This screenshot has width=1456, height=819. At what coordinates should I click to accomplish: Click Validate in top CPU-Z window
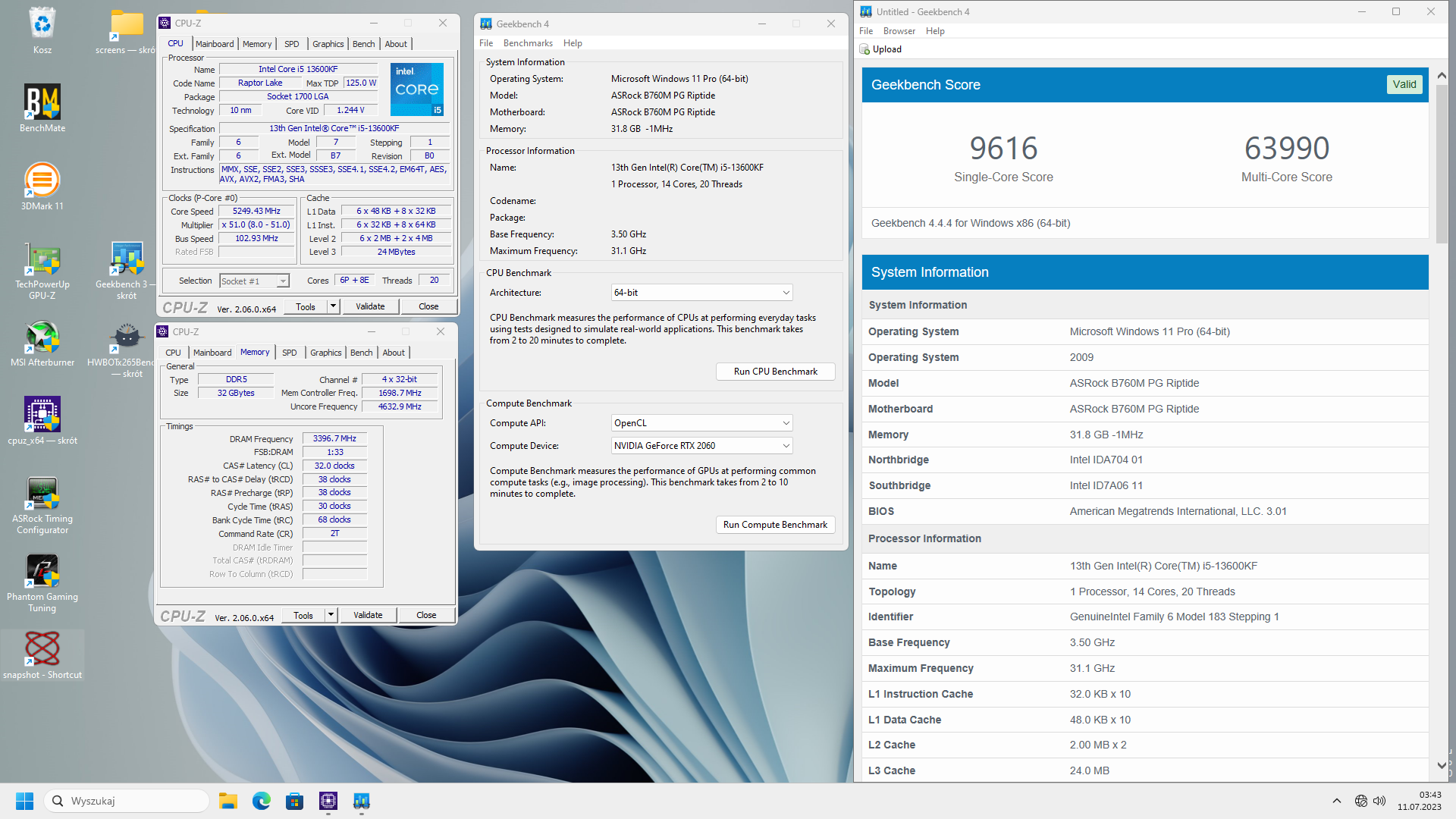370,306
